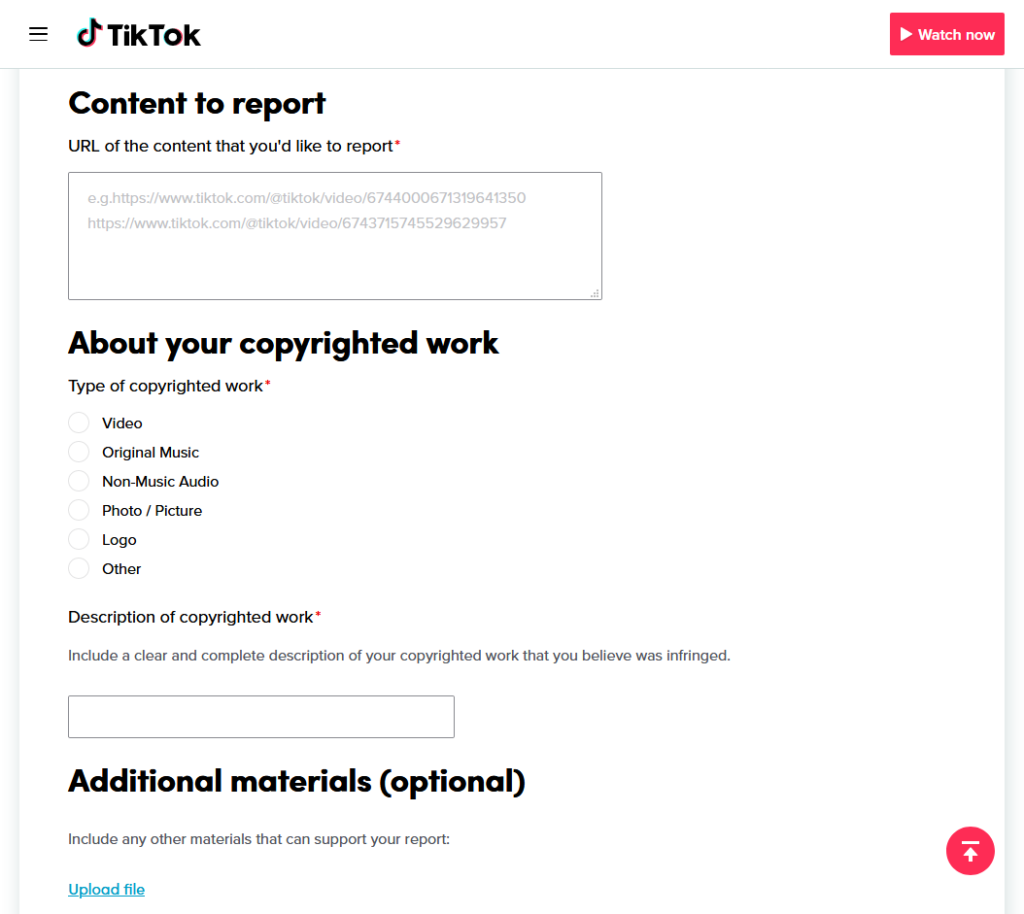Image resolution: width=1024 pixels, height=914 pixels.
Task: Click the 'About your copyrighted work' heading
Action: coord(283,343)
